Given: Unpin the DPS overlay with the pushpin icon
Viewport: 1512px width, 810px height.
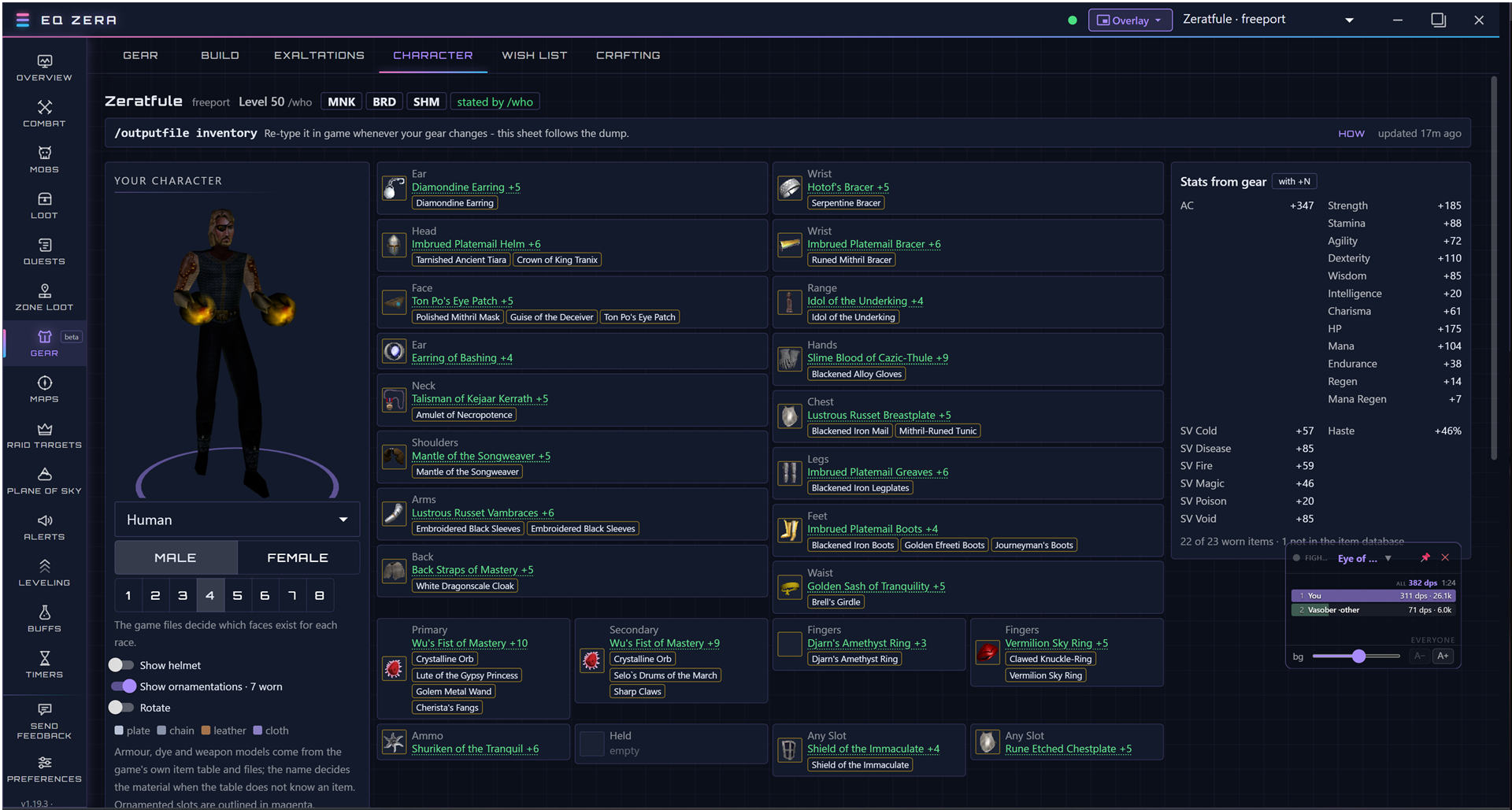Looking at the screenshot, I should [x=1425, y=557].
